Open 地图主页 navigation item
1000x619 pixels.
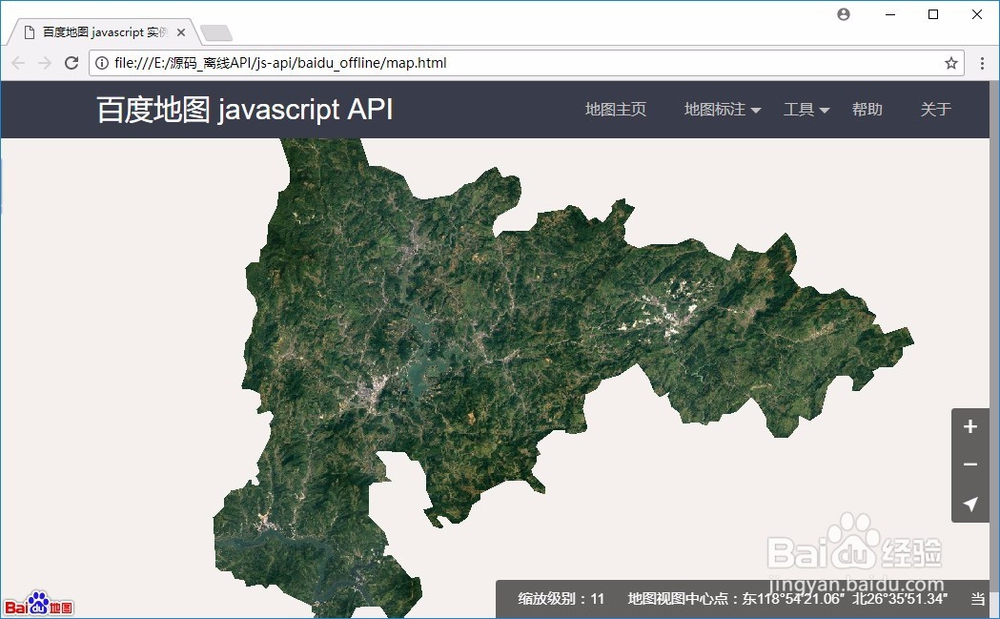pos(615,109)
